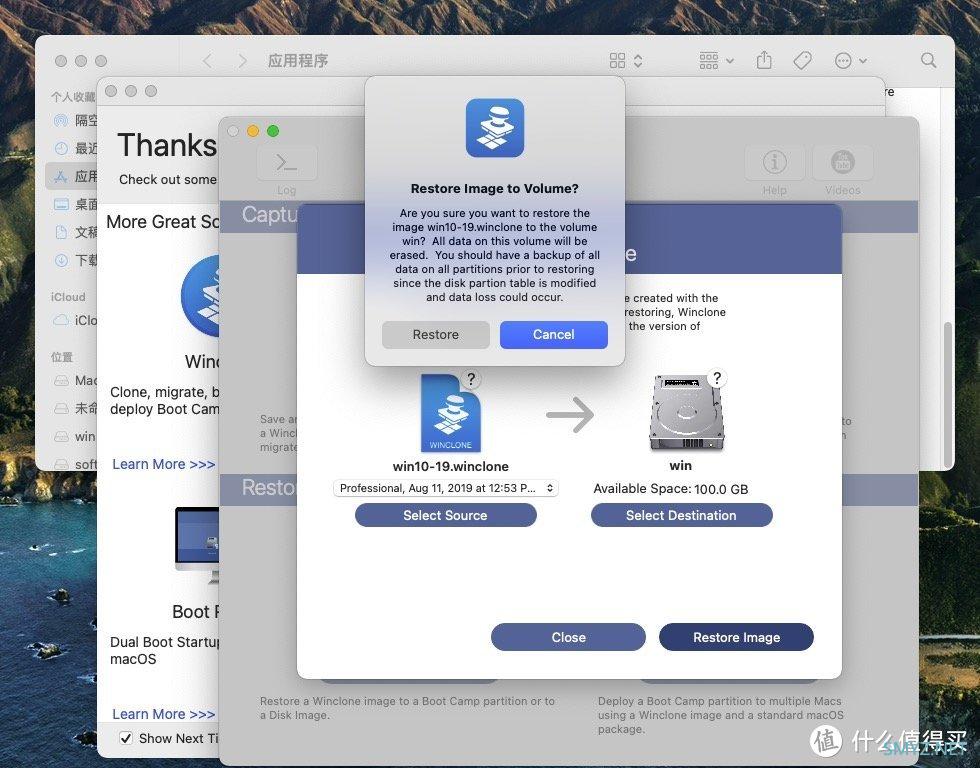Click the Select Destination button
The image size is (980, 768).
(x=681, y=516)
